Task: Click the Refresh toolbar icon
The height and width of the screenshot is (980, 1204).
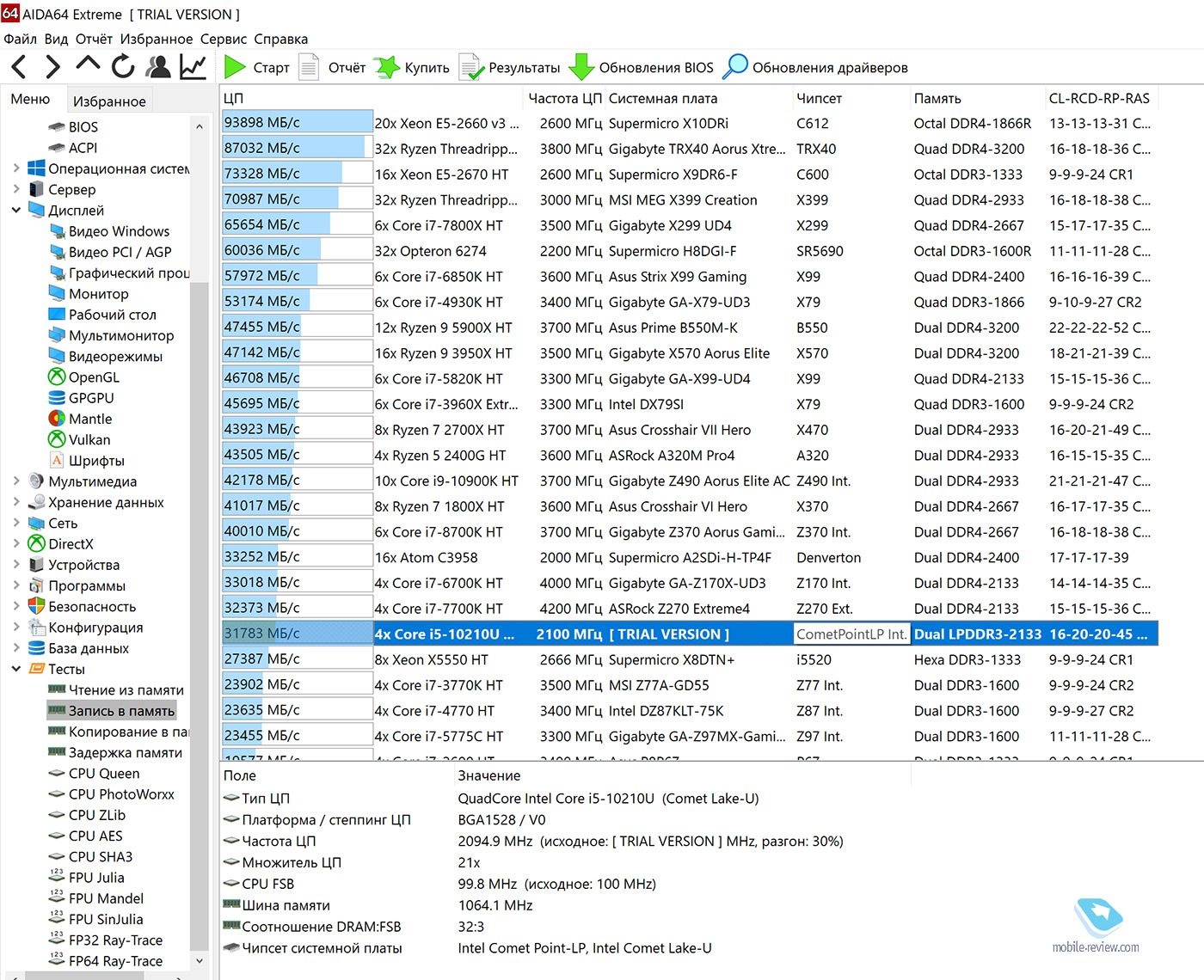Action: [x=123, y=67]
